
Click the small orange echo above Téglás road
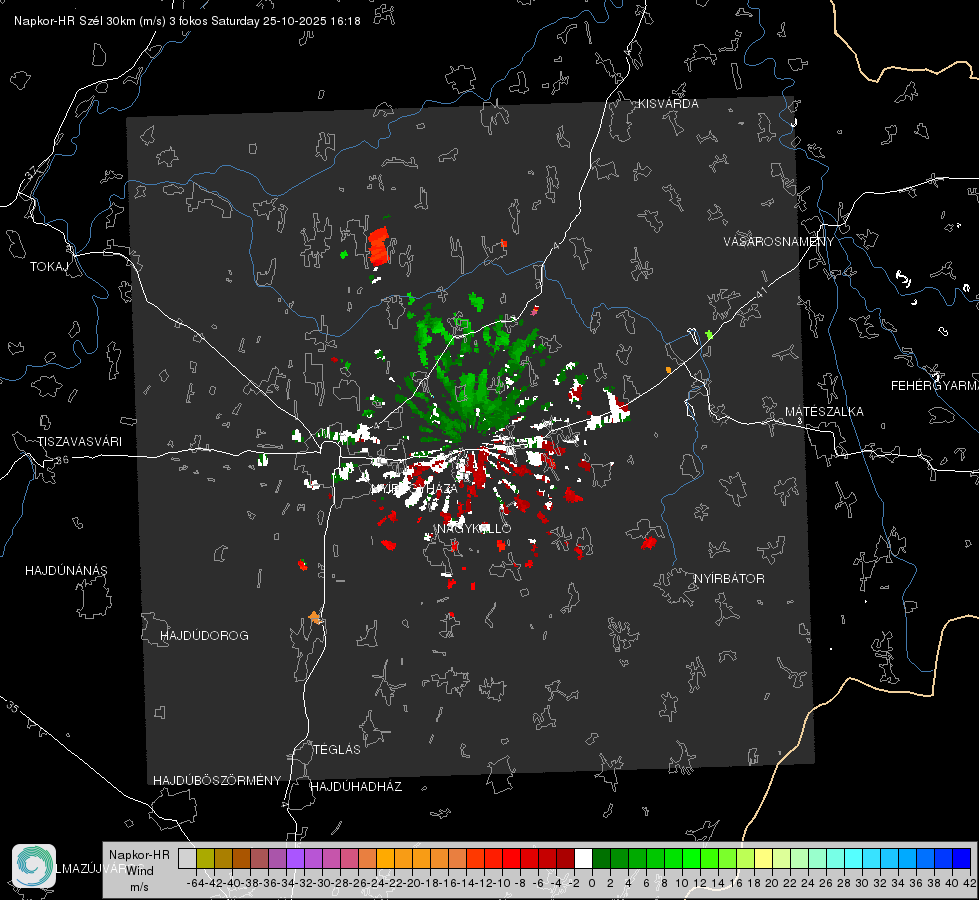pyautogui.click(x=315, y=618)
